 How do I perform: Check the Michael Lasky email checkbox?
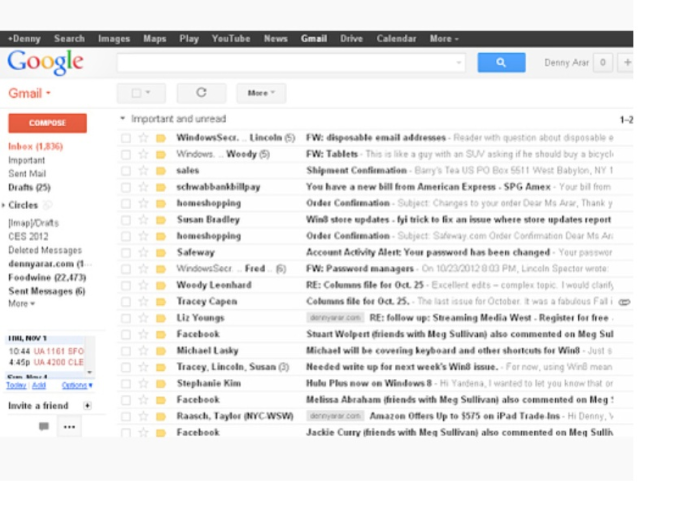[126, 351]
